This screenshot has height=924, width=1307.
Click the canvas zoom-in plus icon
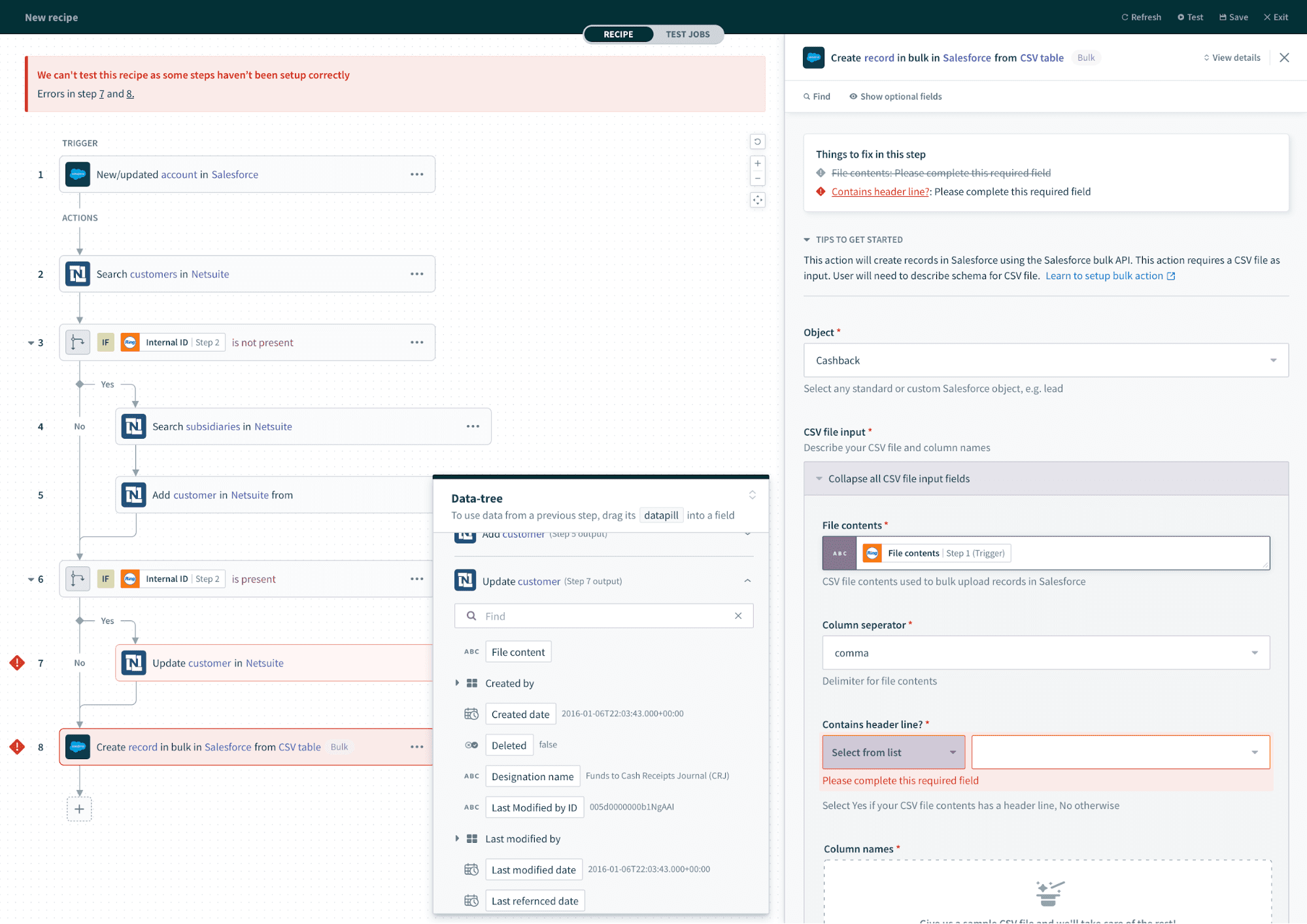pos(757,163)
